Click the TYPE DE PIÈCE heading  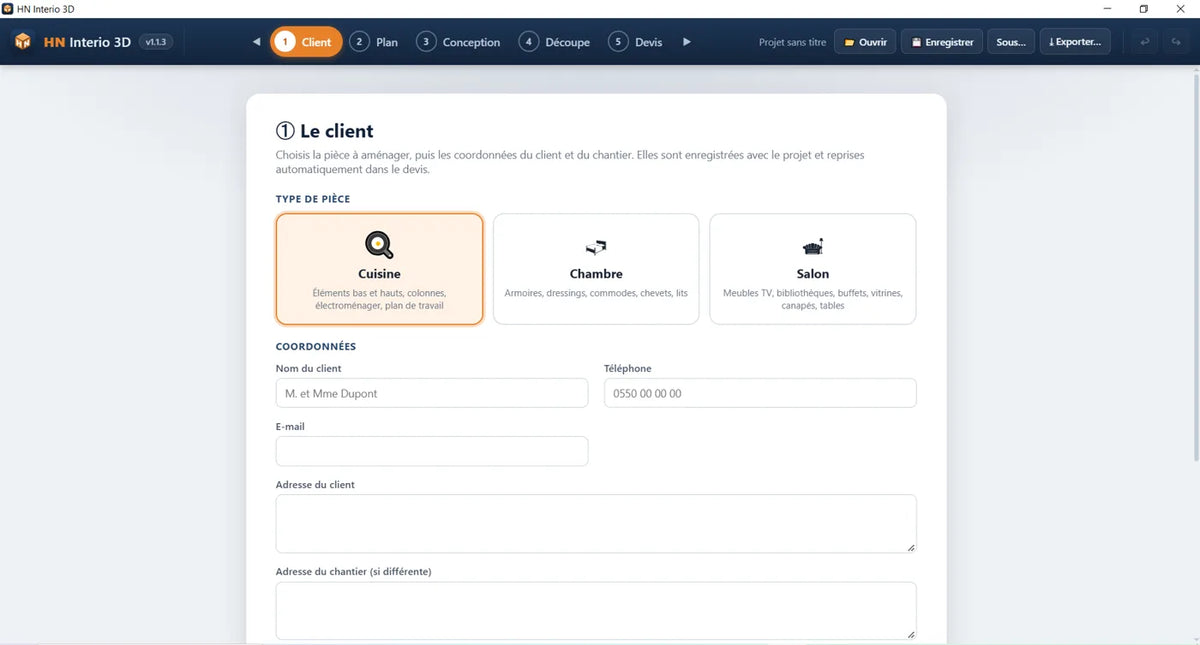(313, 199)
